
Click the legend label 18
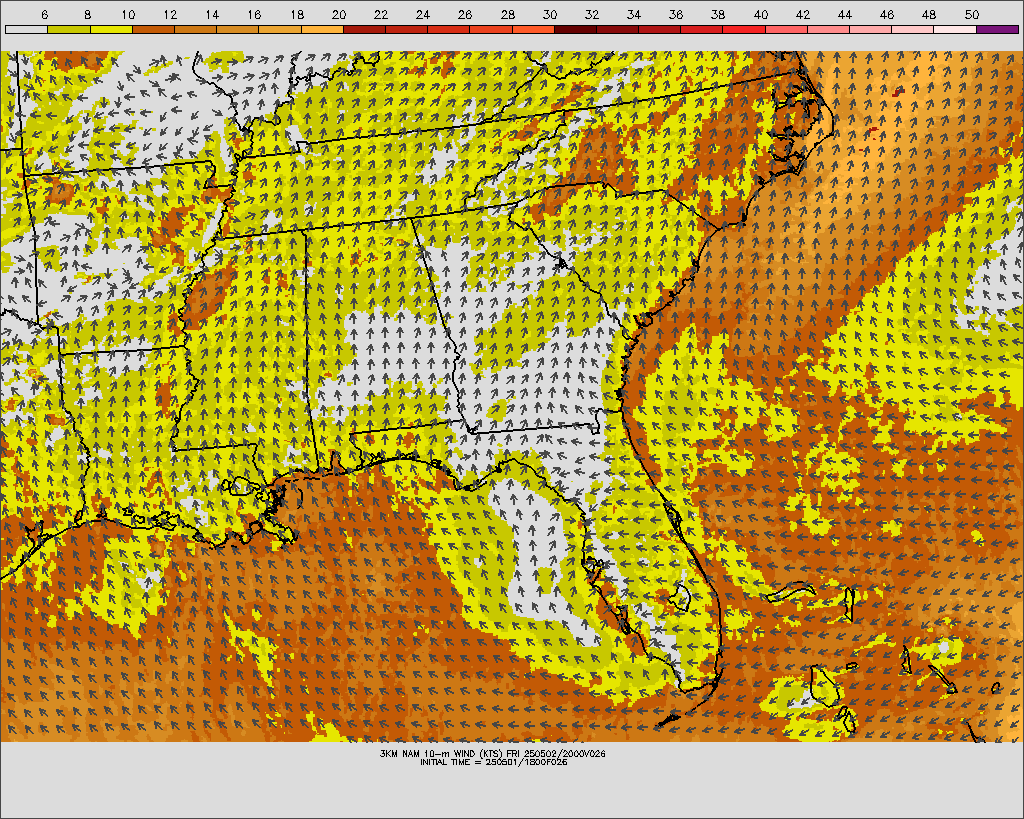tap(297, 14)
